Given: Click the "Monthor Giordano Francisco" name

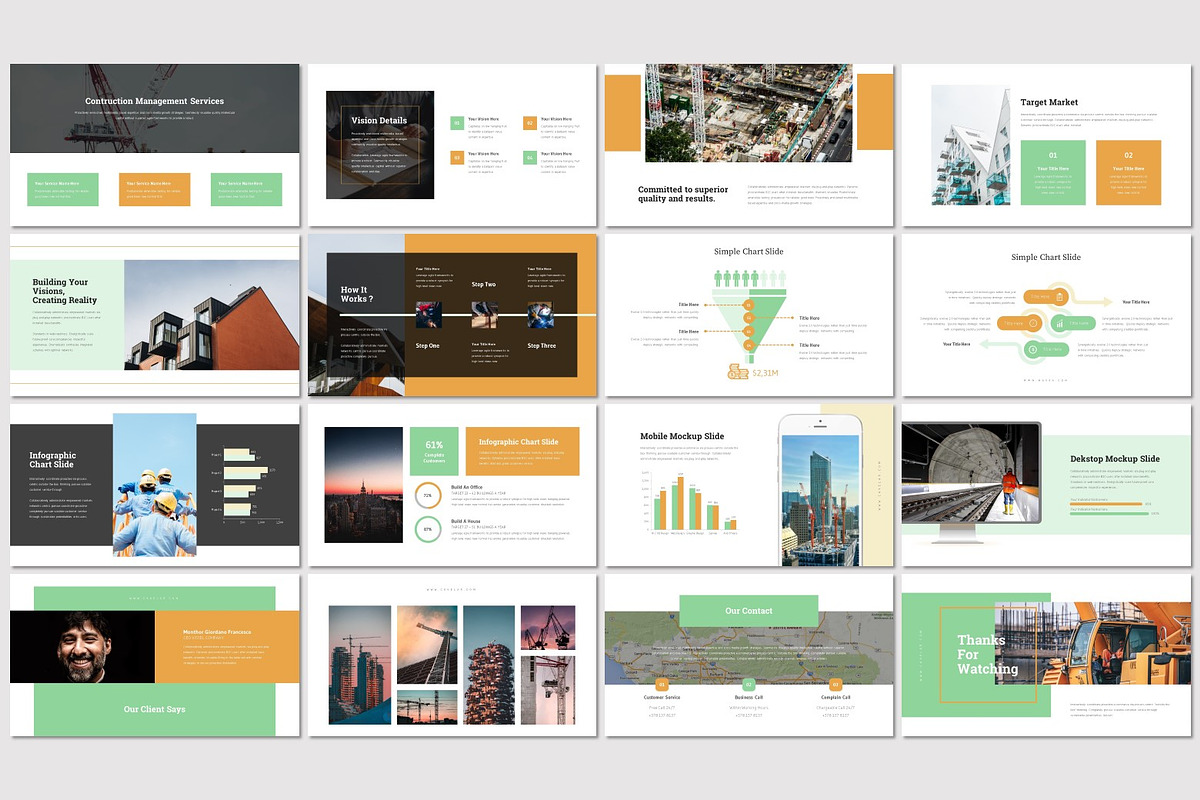Looking at the screenshot, I should 217,632.
